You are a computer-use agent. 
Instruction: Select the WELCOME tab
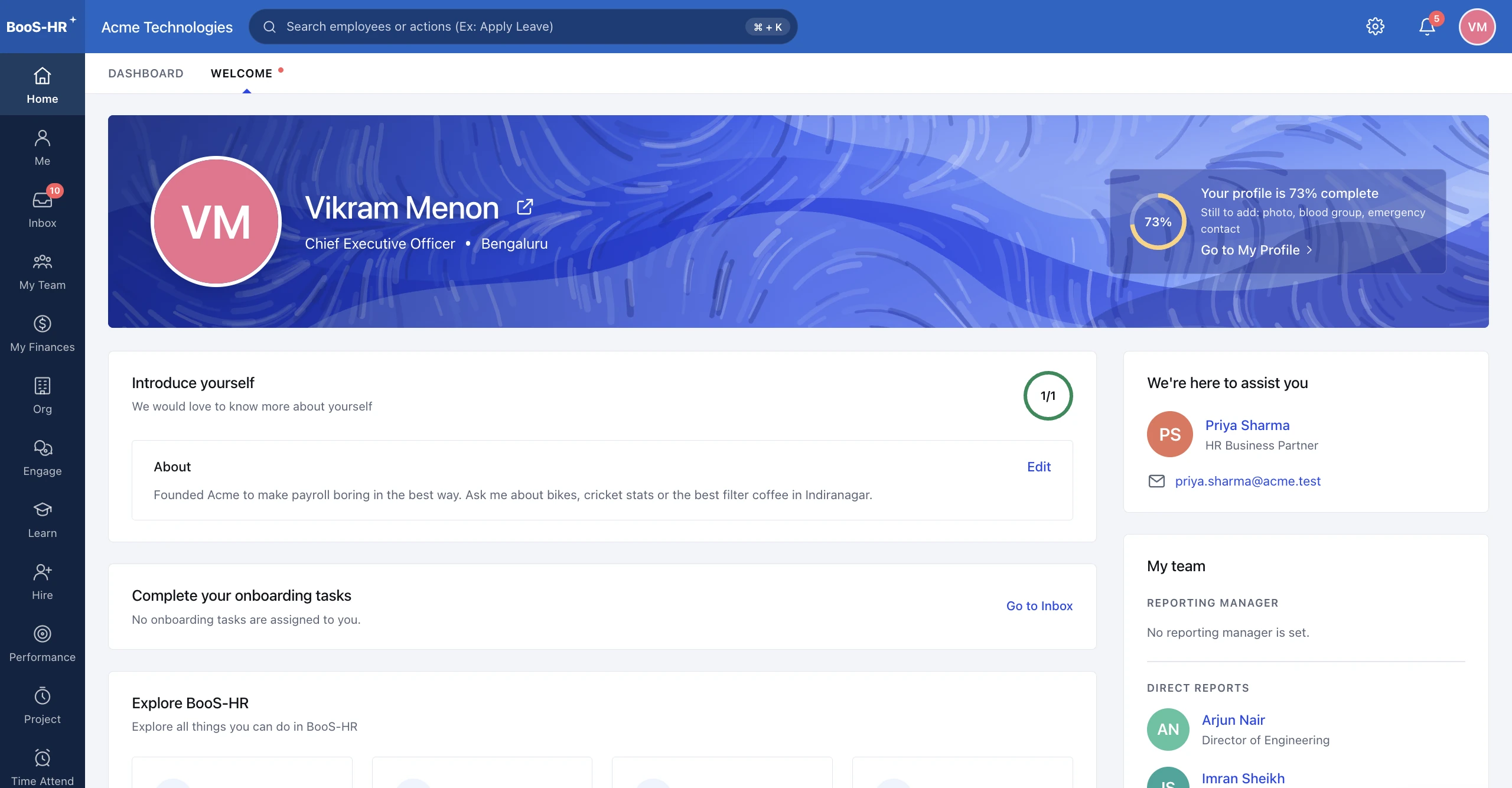tap(242, 73)
